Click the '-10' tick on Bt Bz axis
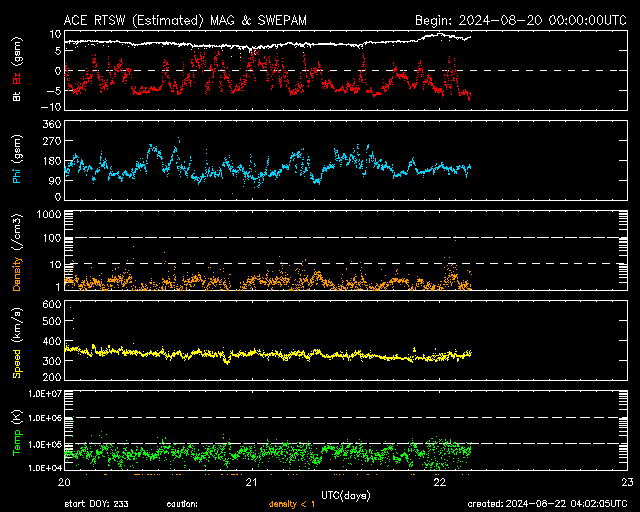640x512 pixels. (51, 107)
